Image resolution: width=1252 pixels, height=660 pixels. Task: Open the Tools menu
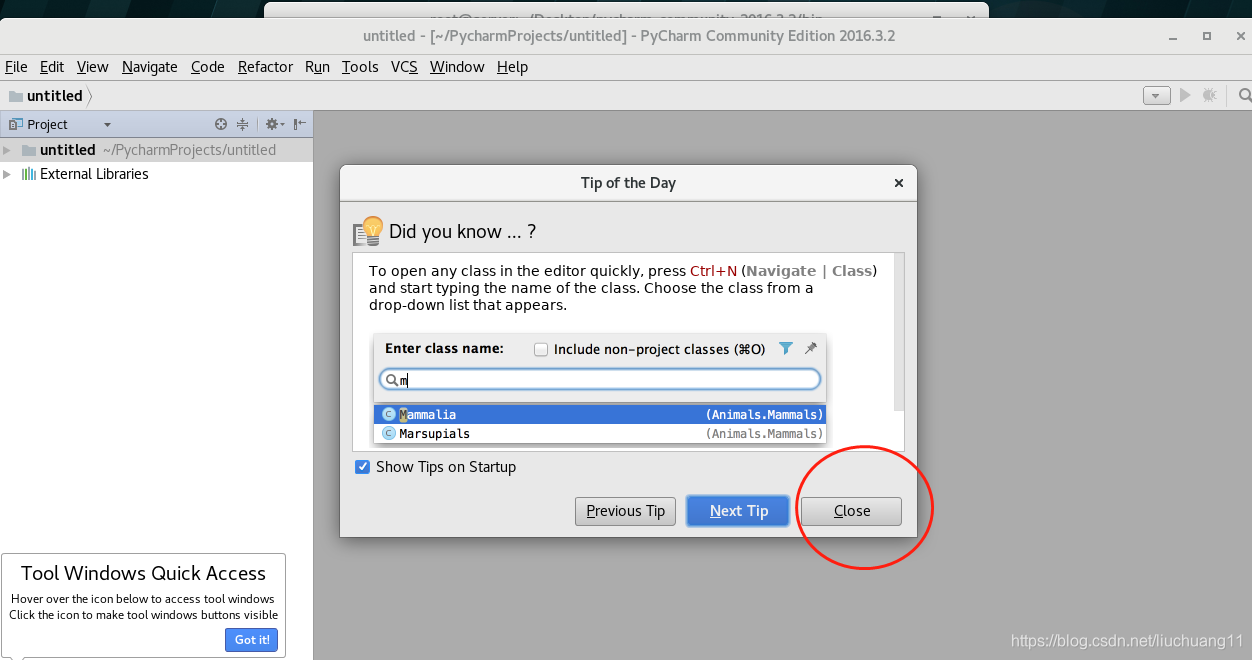360,67
